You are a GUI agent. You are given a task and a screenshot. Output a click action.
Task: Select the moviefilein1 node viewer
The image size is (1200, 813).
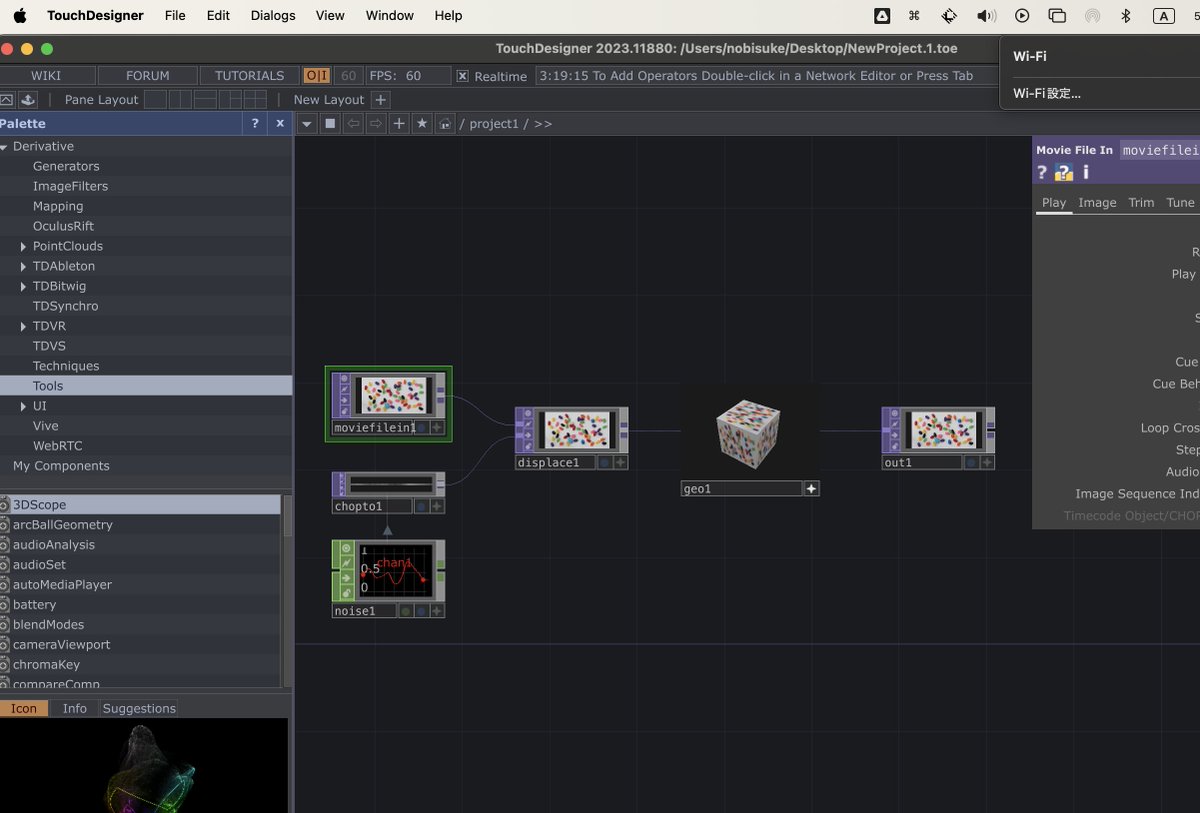394,395
